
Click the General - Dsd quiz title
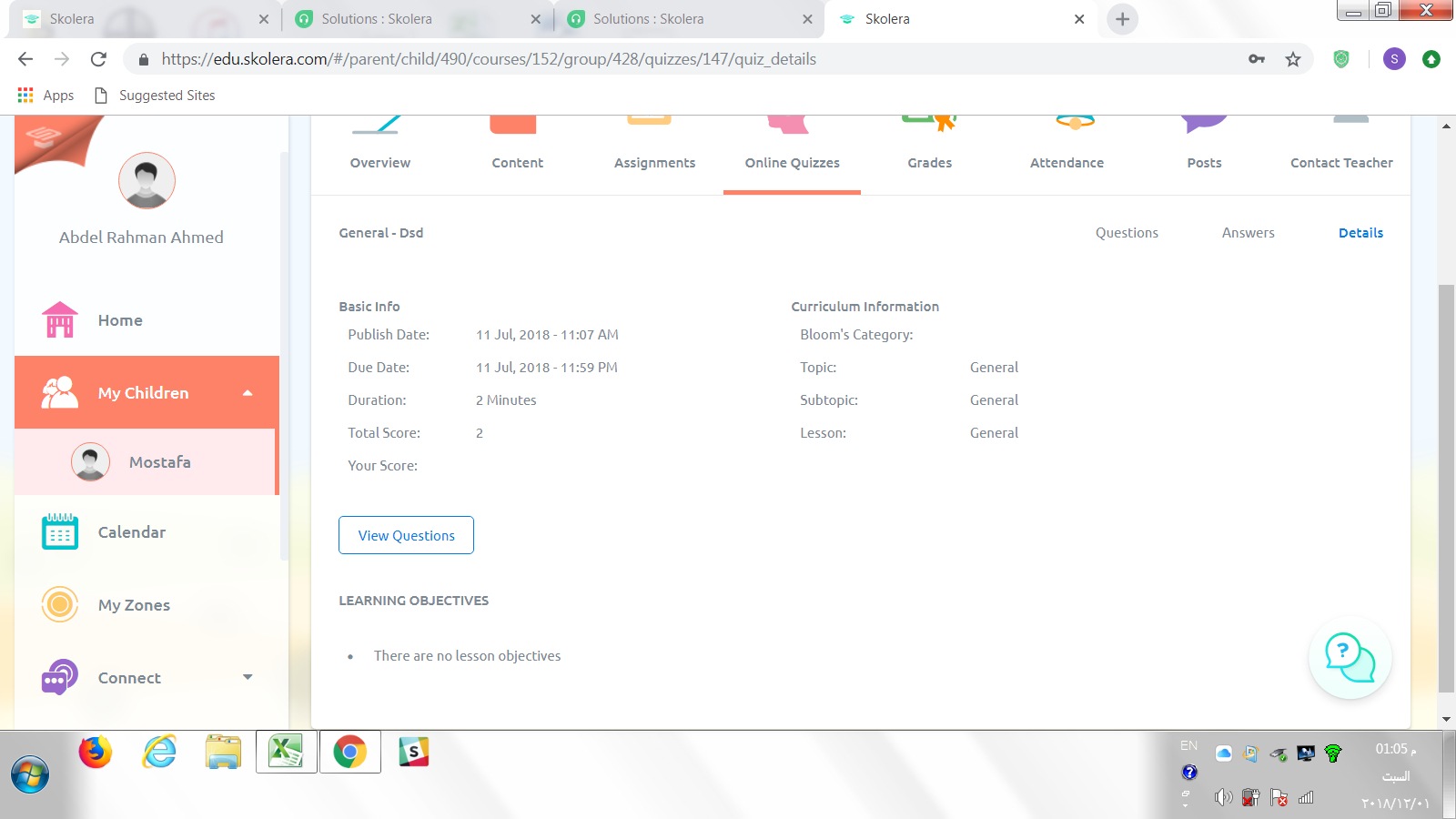(x=381, y=233)
